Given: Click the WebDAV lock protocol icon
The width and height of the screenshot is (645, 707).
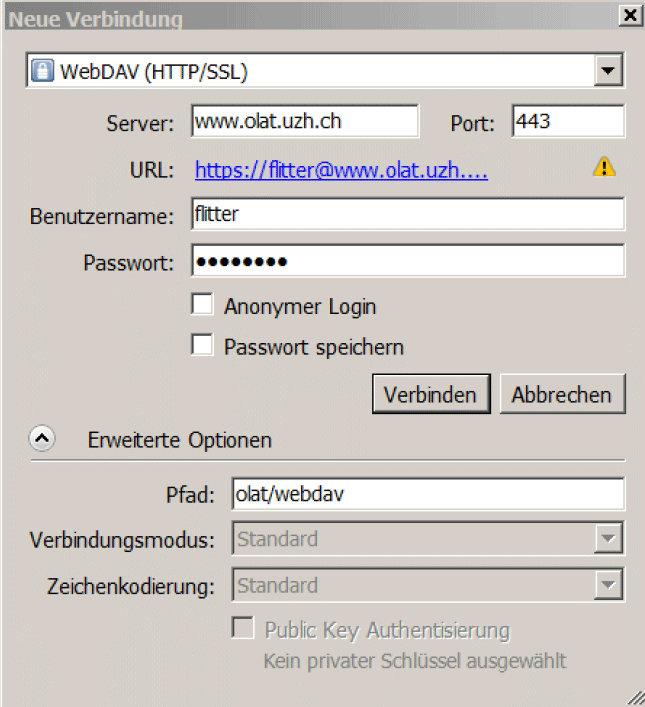Looking at the screenshot, I should [43, 71].
